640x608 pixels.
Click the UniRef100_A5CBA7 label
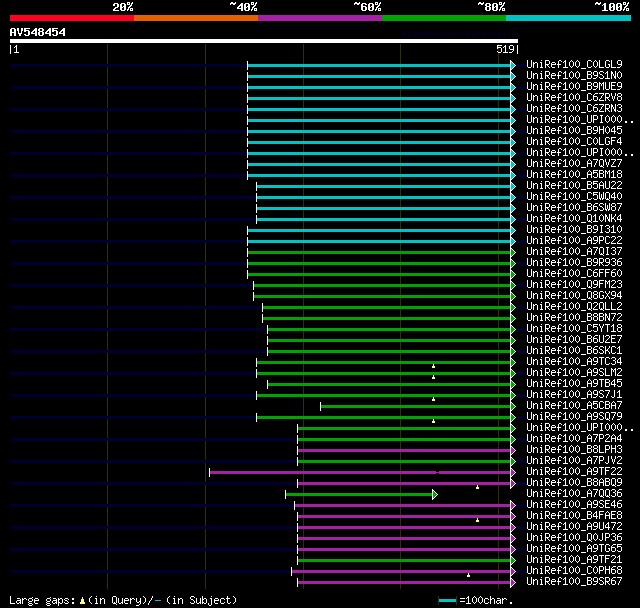click(x=574, y=406)
